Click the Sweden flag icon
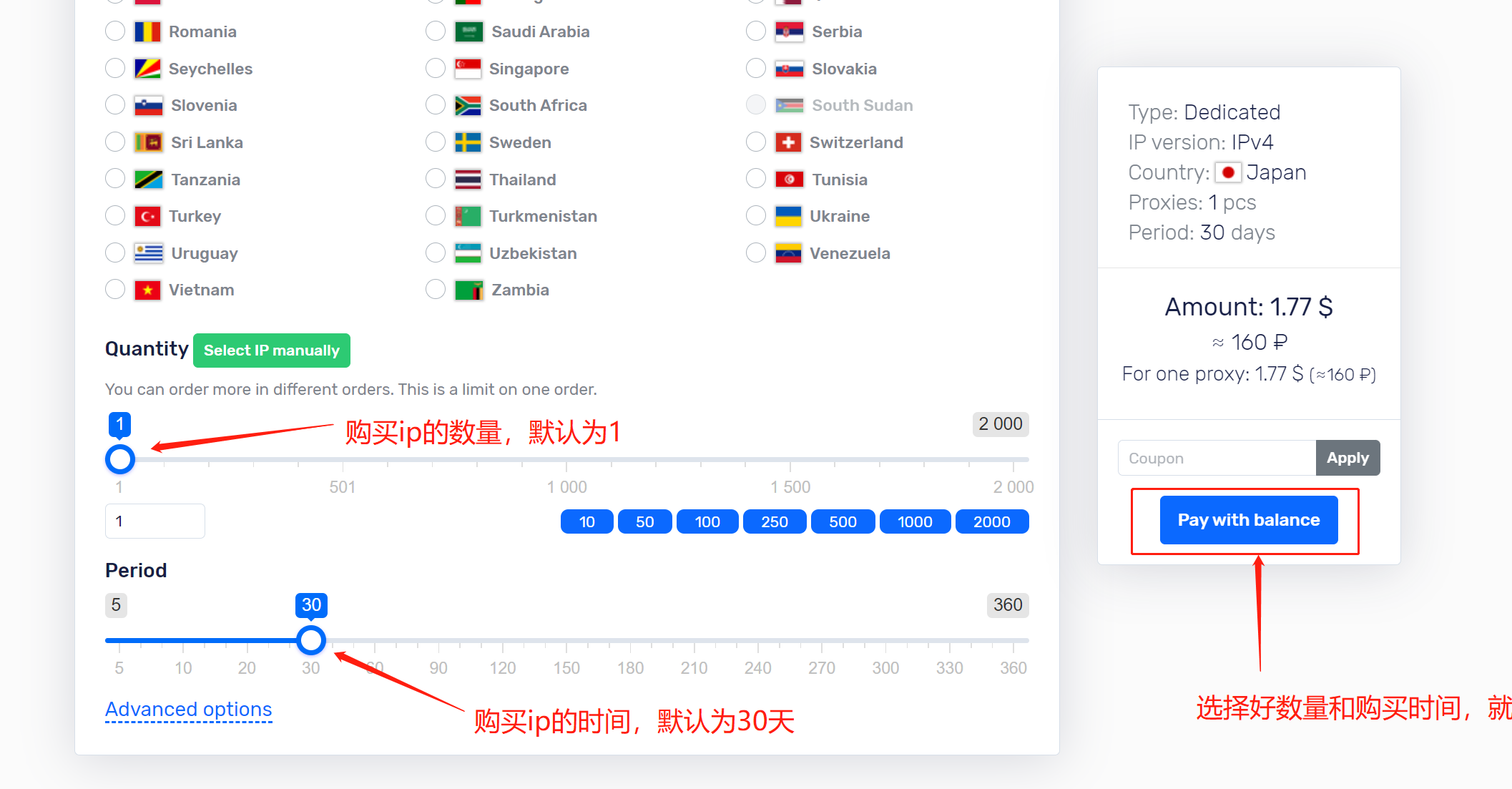 (468, 142)
